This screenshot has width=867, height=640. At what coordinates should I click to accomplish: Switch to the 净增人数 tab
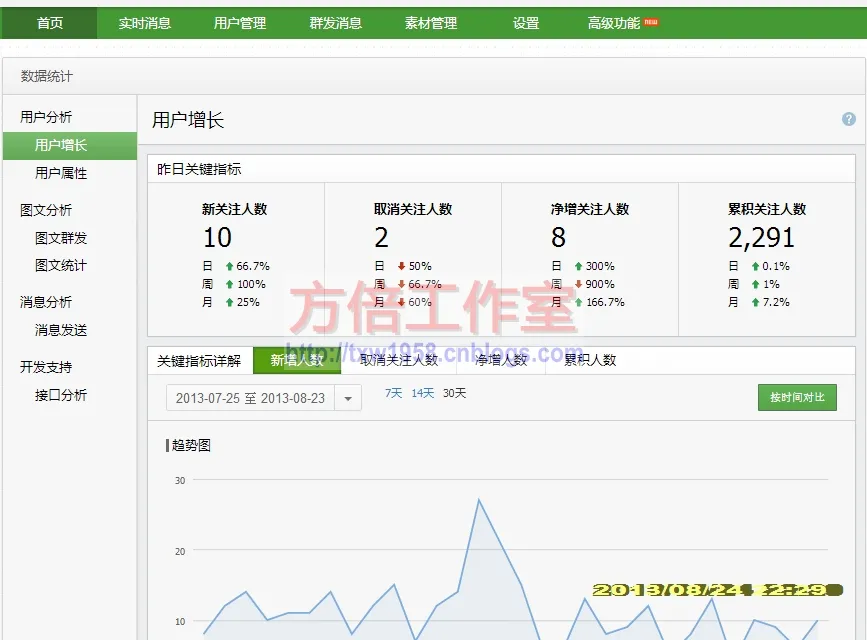(x=501, y=360)
